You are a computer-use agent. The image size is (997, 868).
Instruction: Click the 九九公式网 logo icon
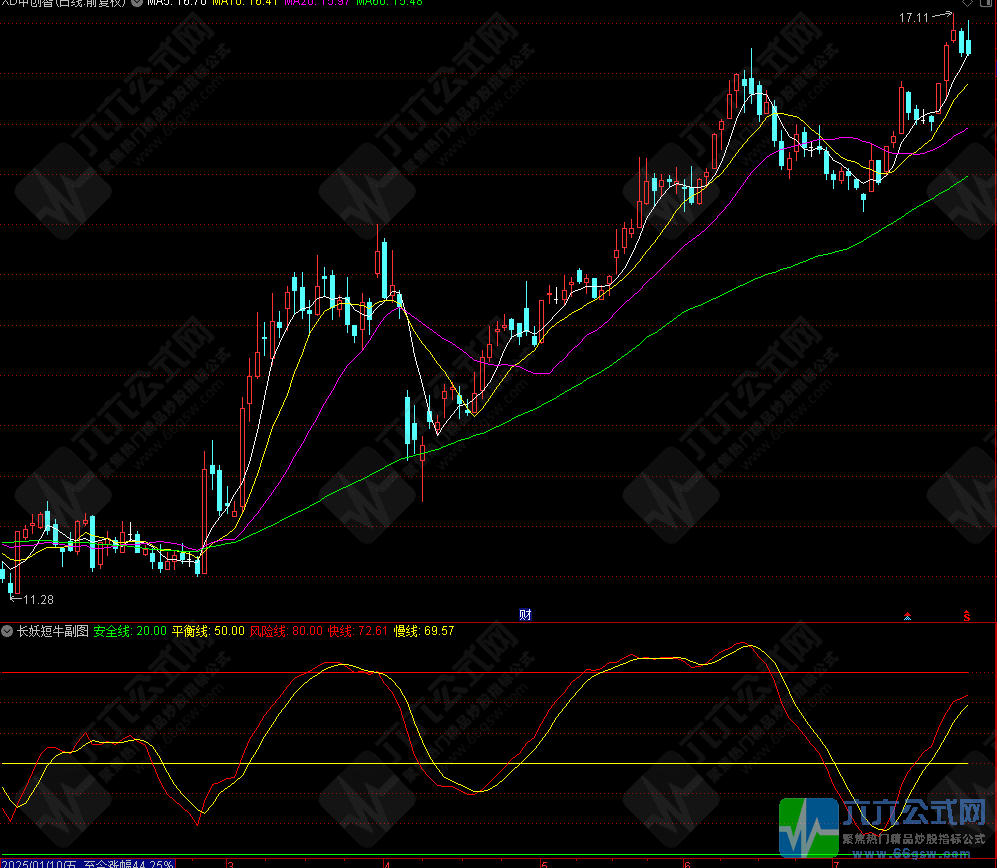(810, 828)
